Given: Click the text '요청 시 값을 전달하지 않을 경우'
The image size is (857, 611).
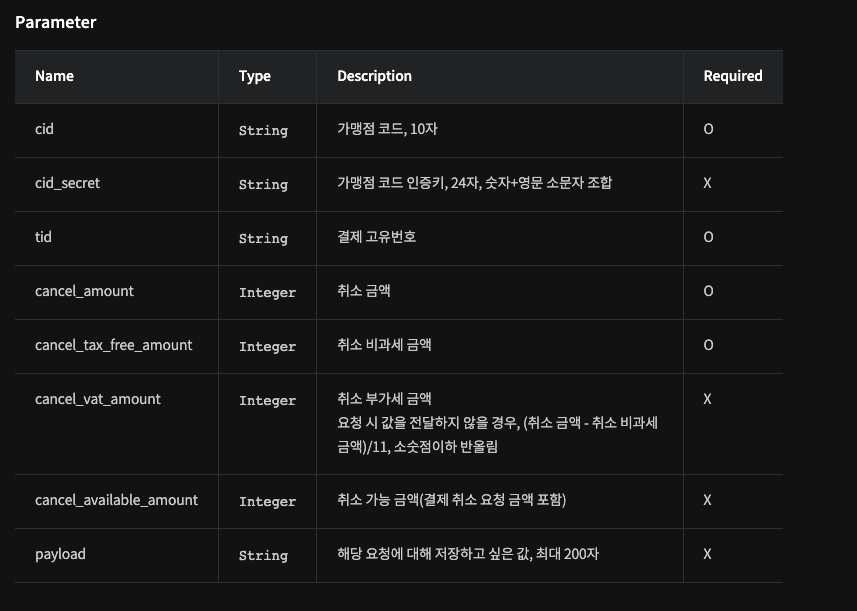Looking at the screenshot, I should pos(426,423).
